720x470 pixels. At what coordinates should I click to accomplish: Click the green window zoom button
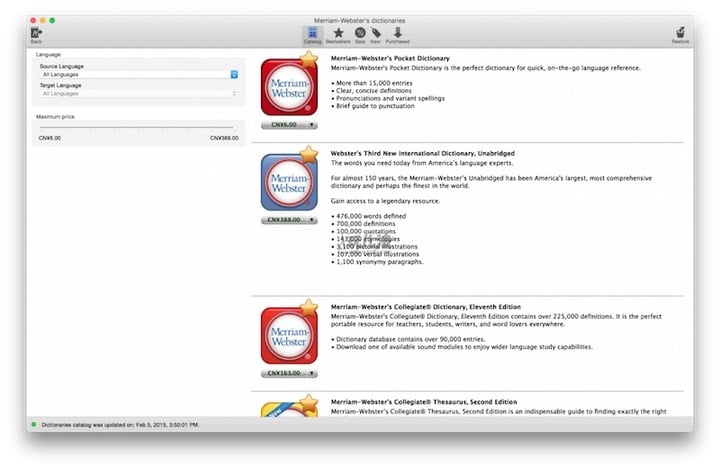[53, 20]
